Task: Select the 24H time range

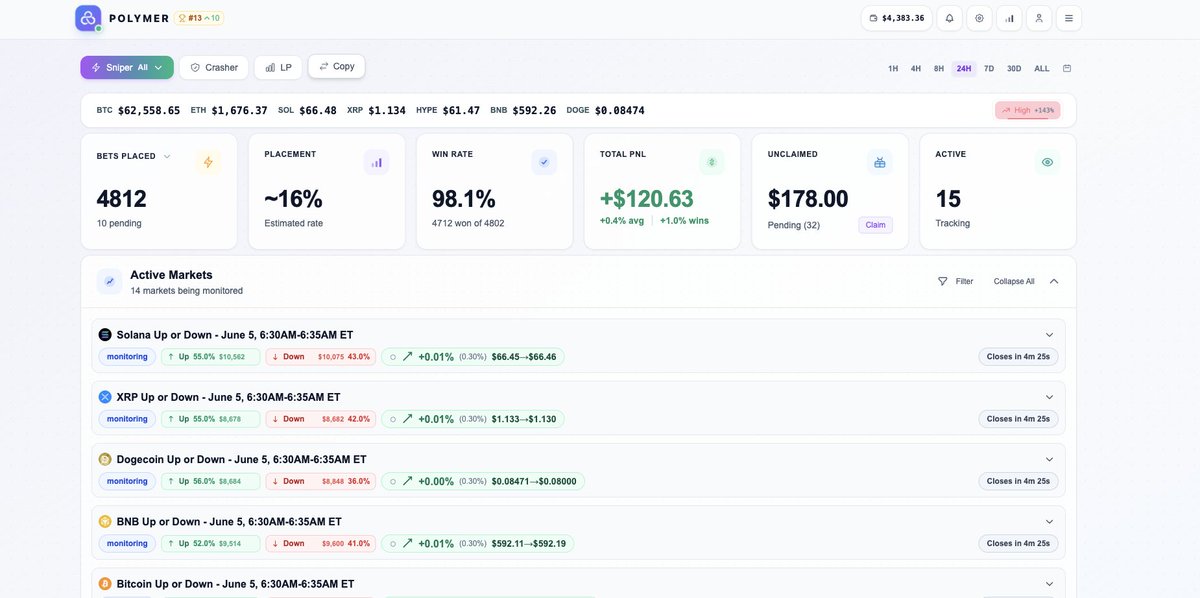Action: click(964, 68)
